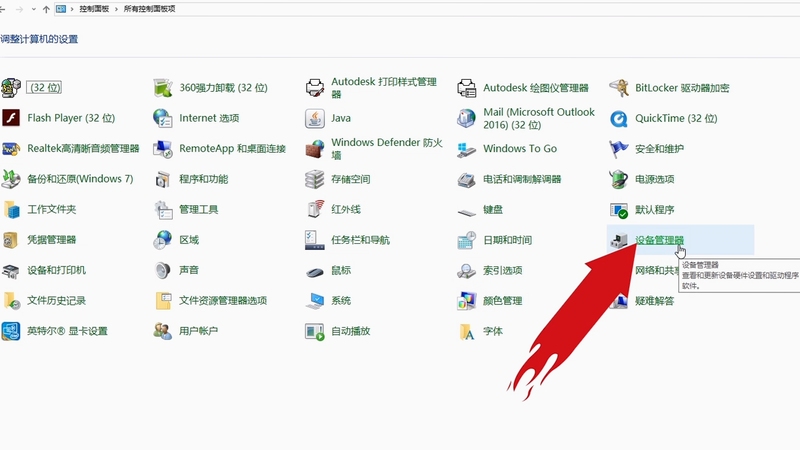Click the 电话和调制解调器 phone icon
The image size is (800, 450).
tap(466, 180)
